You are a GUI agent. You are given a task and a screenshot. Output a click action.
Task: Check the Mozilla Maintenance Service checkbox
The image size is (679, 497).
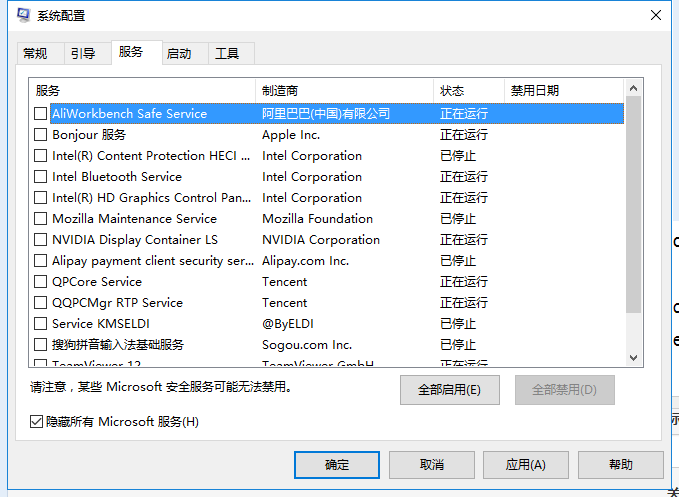tap(40, 219)
